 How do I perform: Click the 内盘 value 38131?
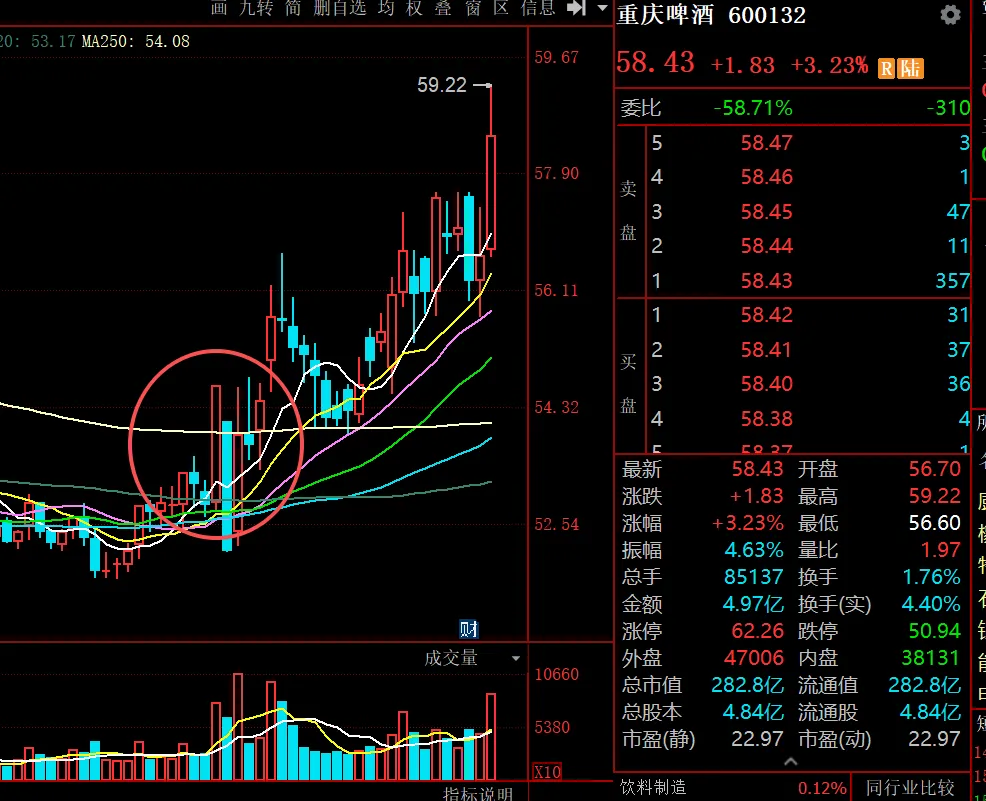931,658
